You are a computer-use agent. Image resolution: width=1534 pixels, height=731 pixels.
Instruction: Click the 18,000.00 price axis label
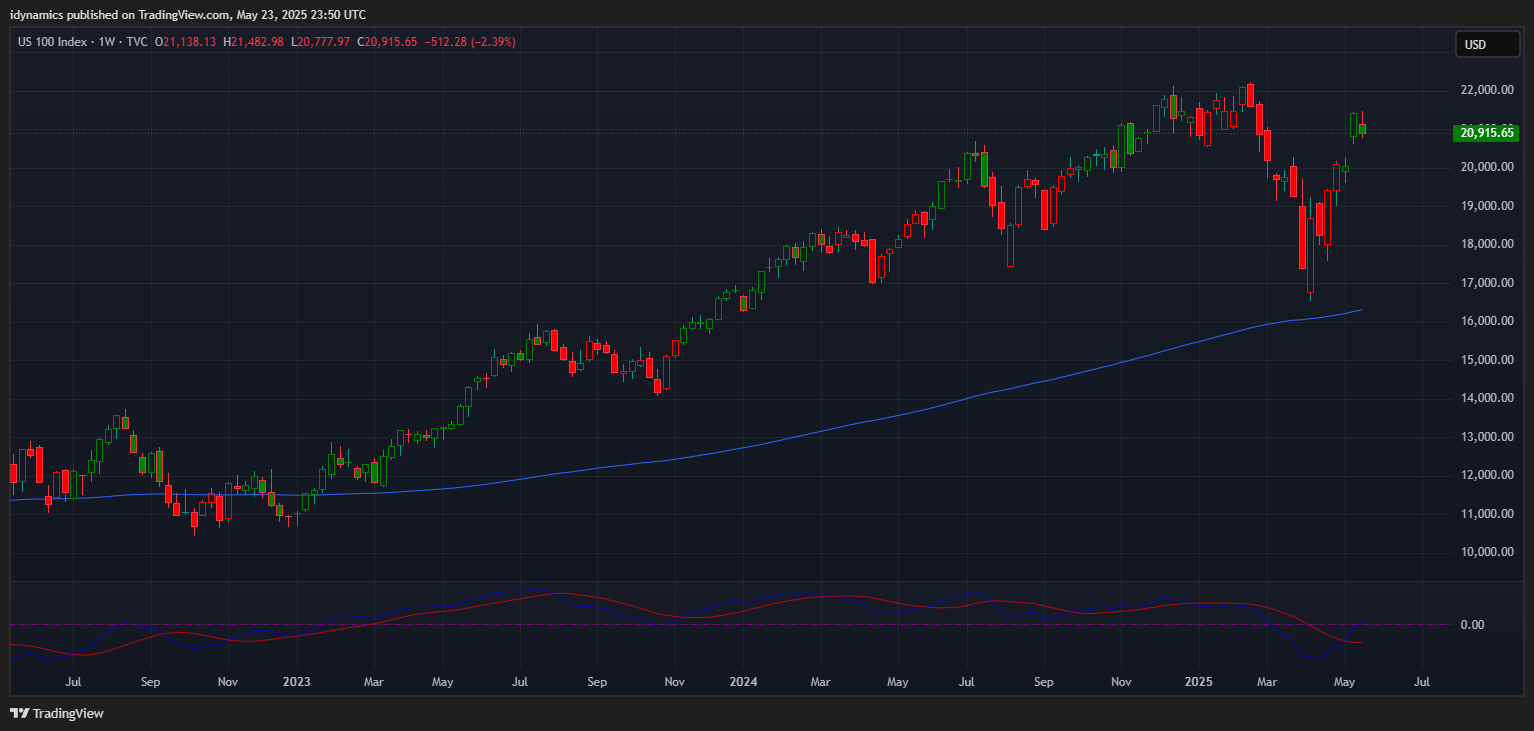(x=1486, y=244)
